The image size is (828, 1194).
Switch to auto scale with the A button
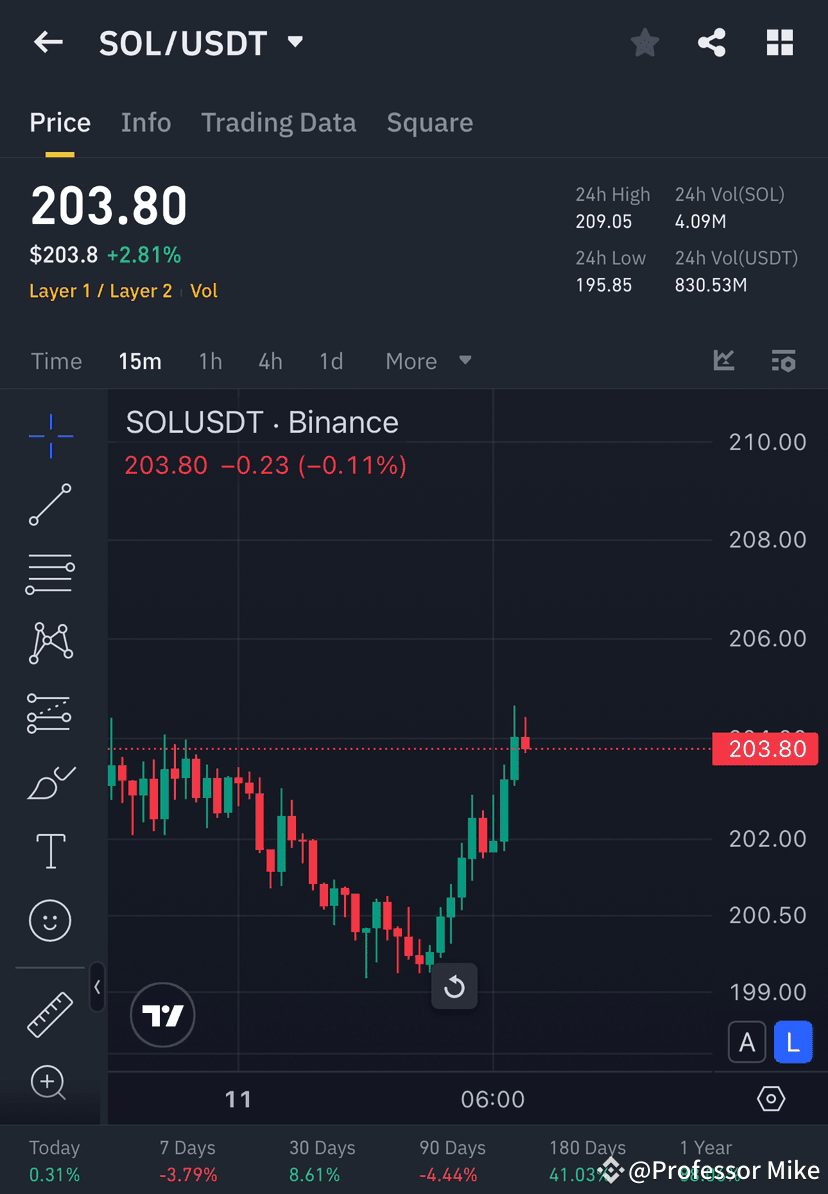[747, 1041]
